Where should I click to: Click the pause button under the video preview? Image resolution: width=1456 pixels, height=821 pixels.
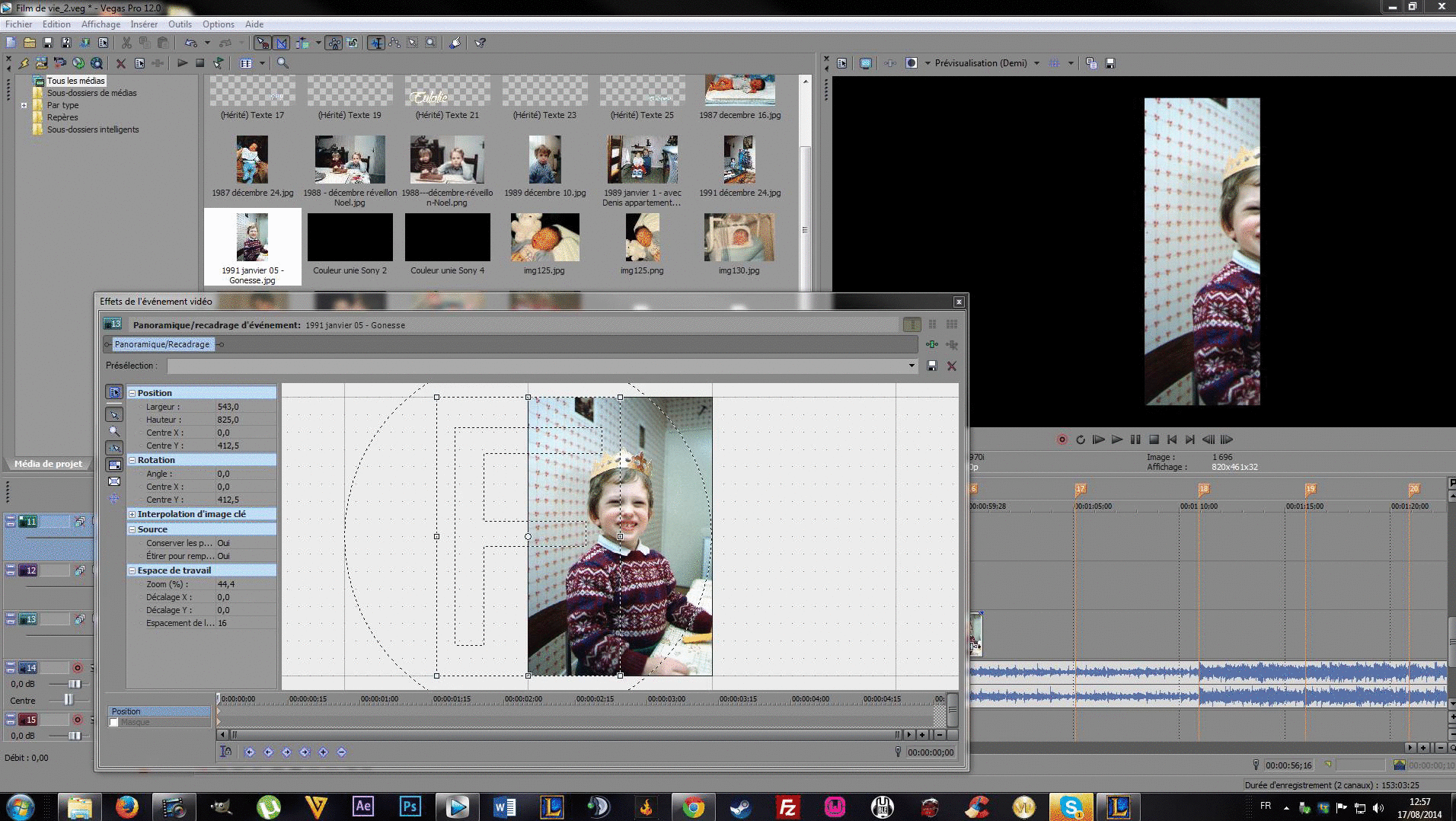pyautogui.click(x=1135, y=439)
